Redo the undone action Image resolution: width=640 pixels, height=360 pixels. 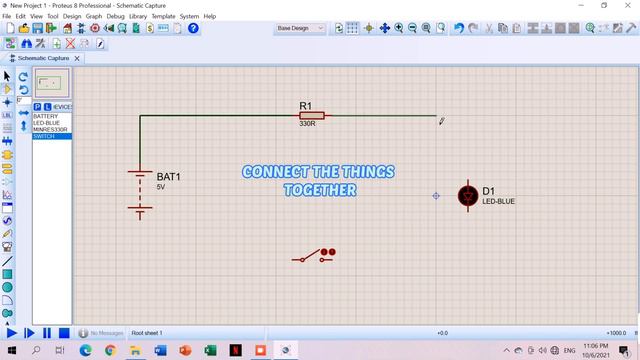tap(473, 28)
